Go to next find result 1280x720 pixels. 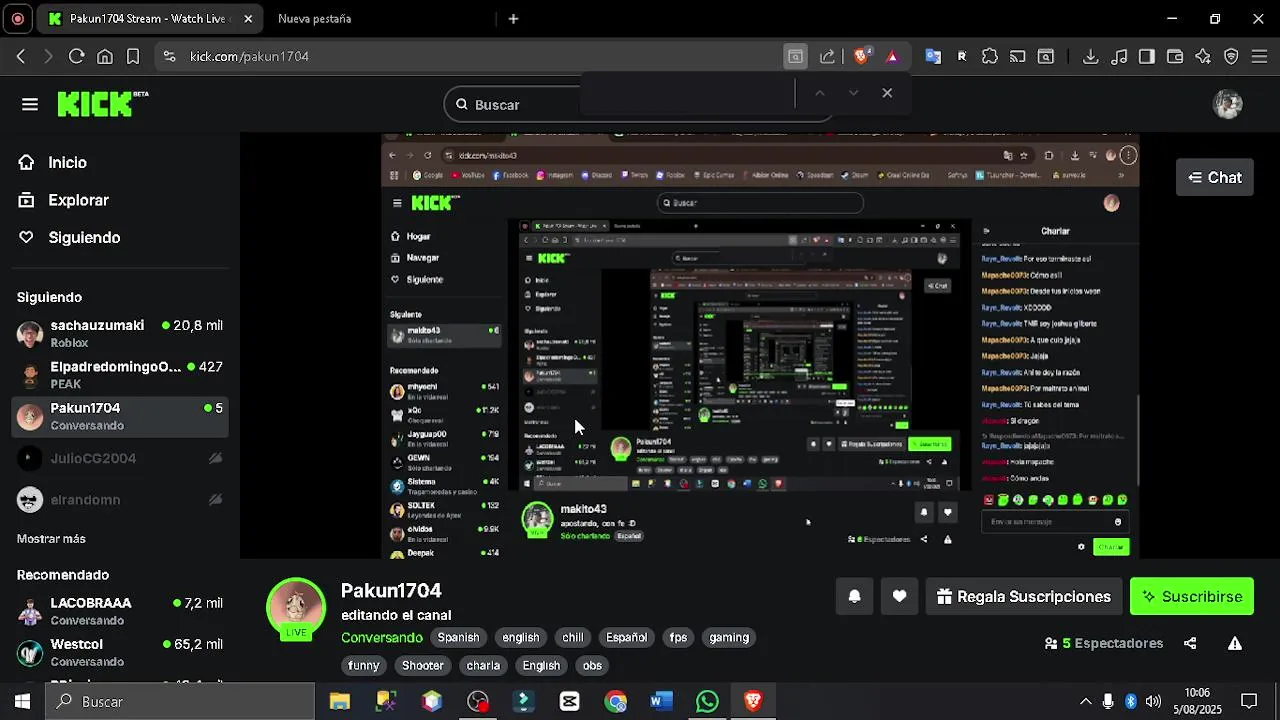[x=853, y=93]
